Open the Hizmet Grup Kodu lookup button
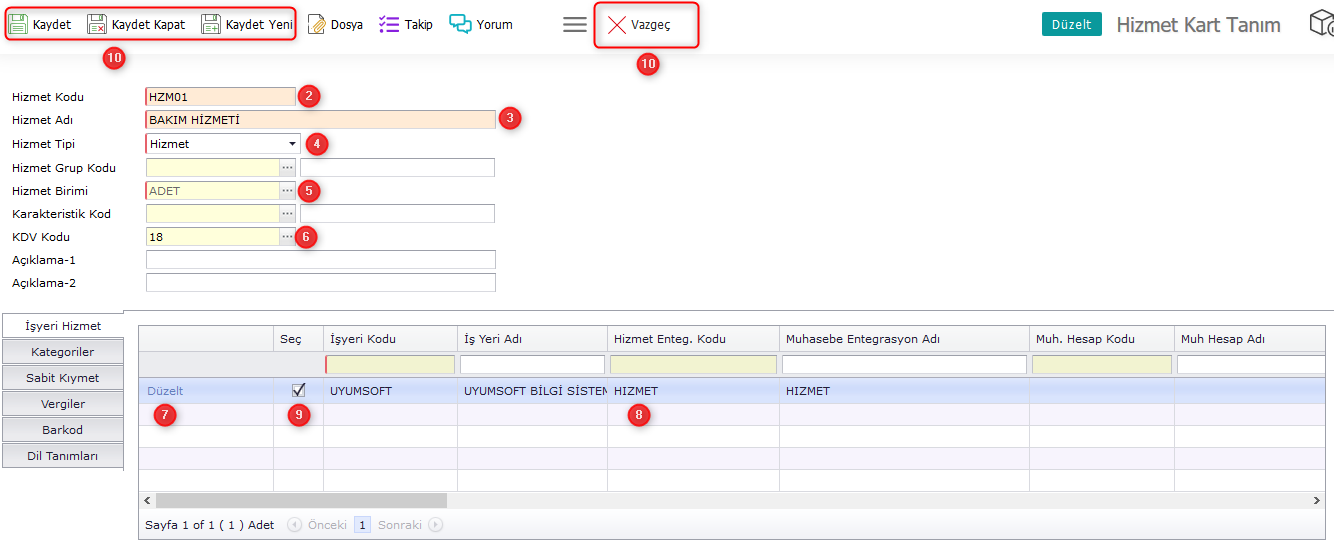 288,167
